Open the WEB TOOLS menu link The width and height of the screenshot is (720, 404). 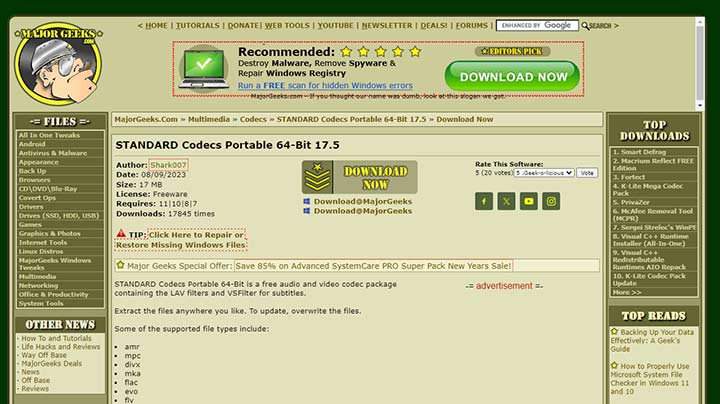[287, 26]
